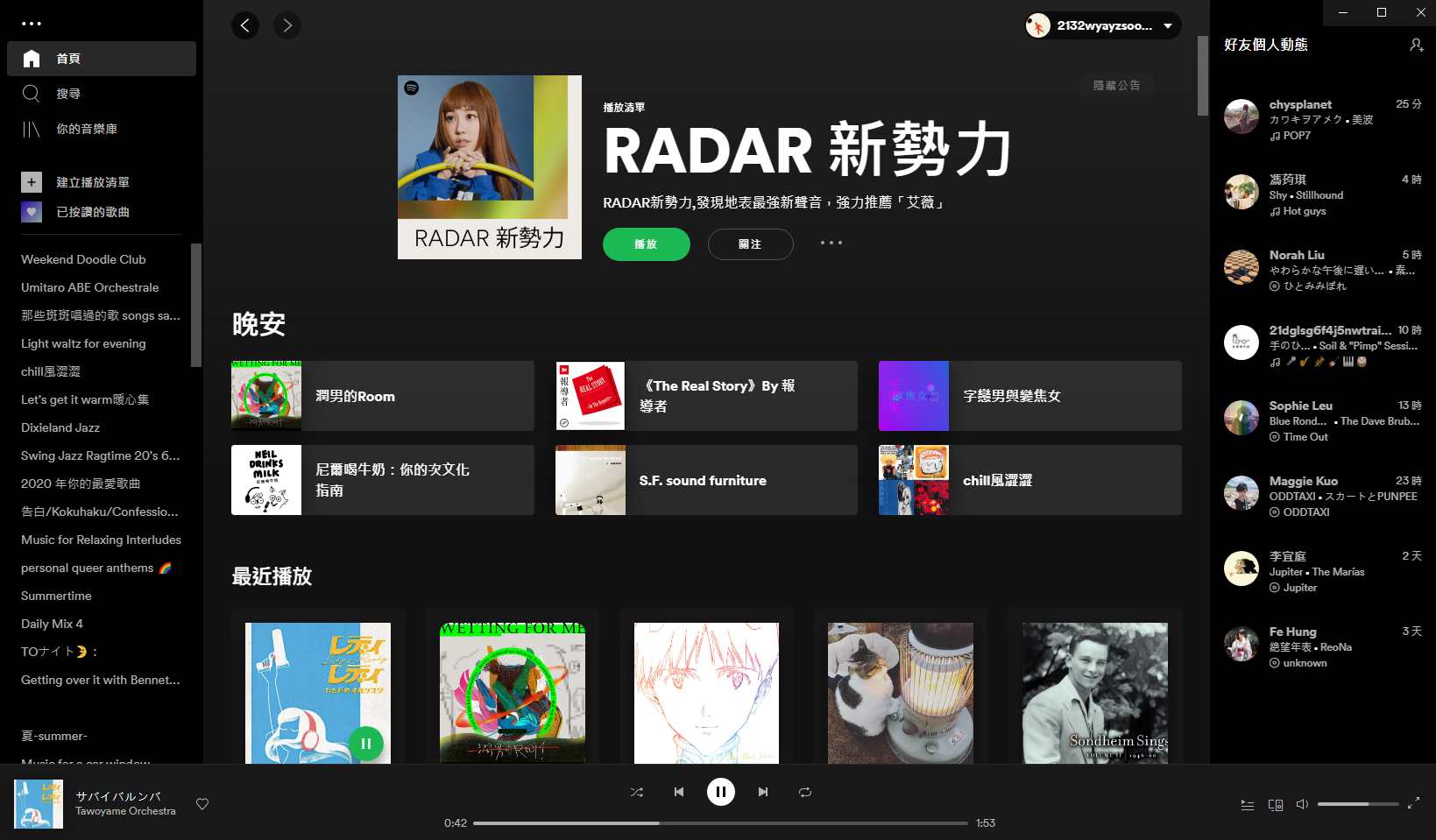1436x840 pixels.
Task: Open artist Tawoyame Orchestra link
Action: [125, 811]
